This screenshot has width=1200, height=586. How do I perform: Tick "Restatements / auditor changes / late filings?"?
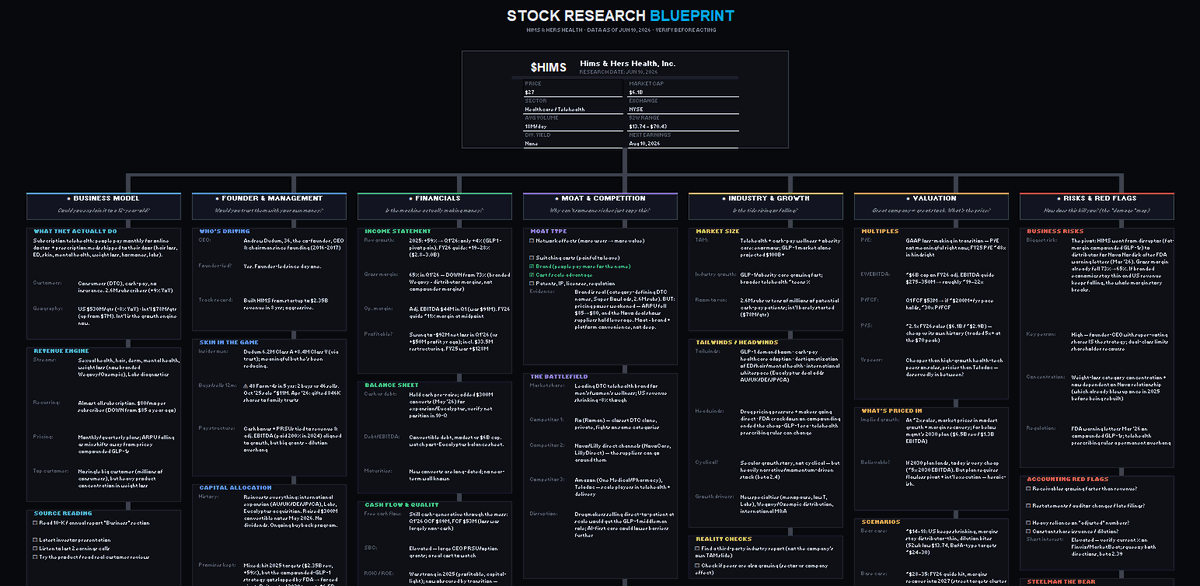pyautogui.click(x=1026, y=504)
